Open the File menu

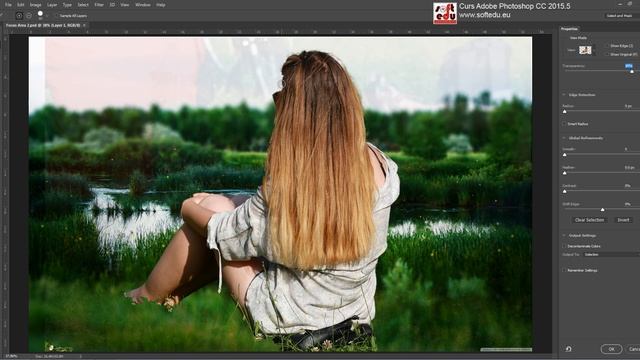(x=8, y=5)
